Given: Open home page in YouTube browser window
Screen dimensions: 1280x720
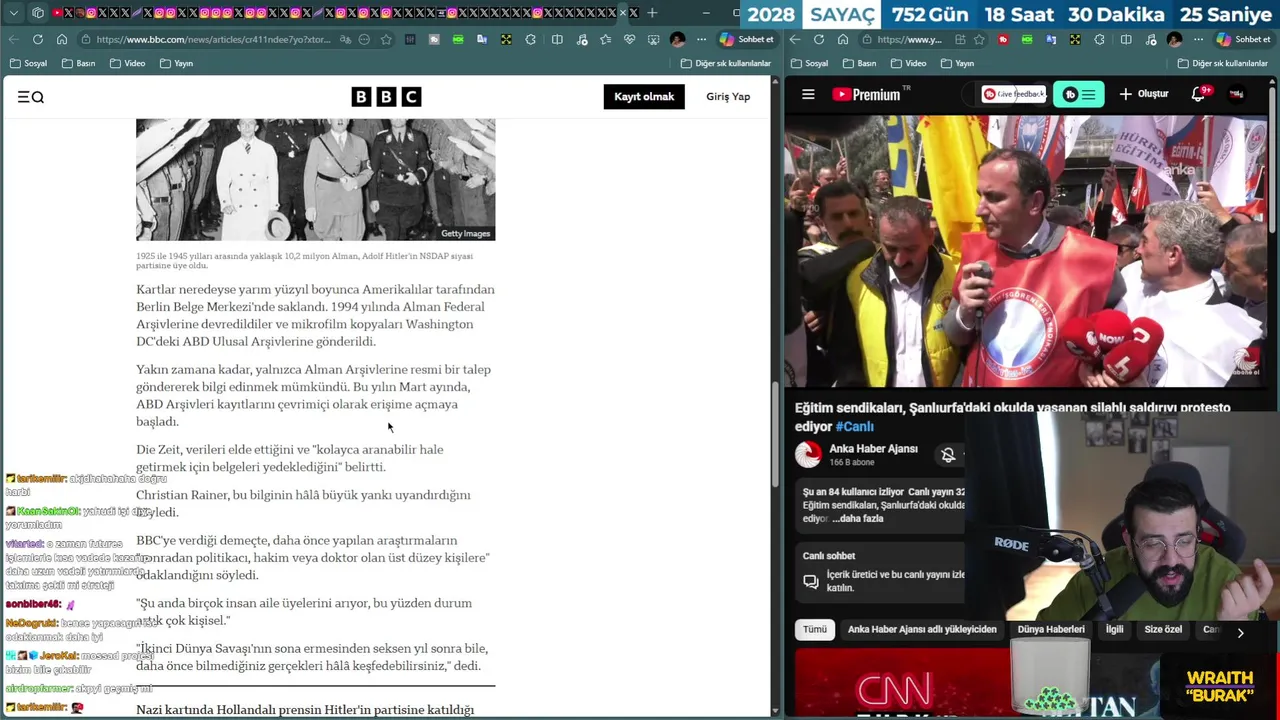Looking at the screenshot, I should (x=843, y=39).
